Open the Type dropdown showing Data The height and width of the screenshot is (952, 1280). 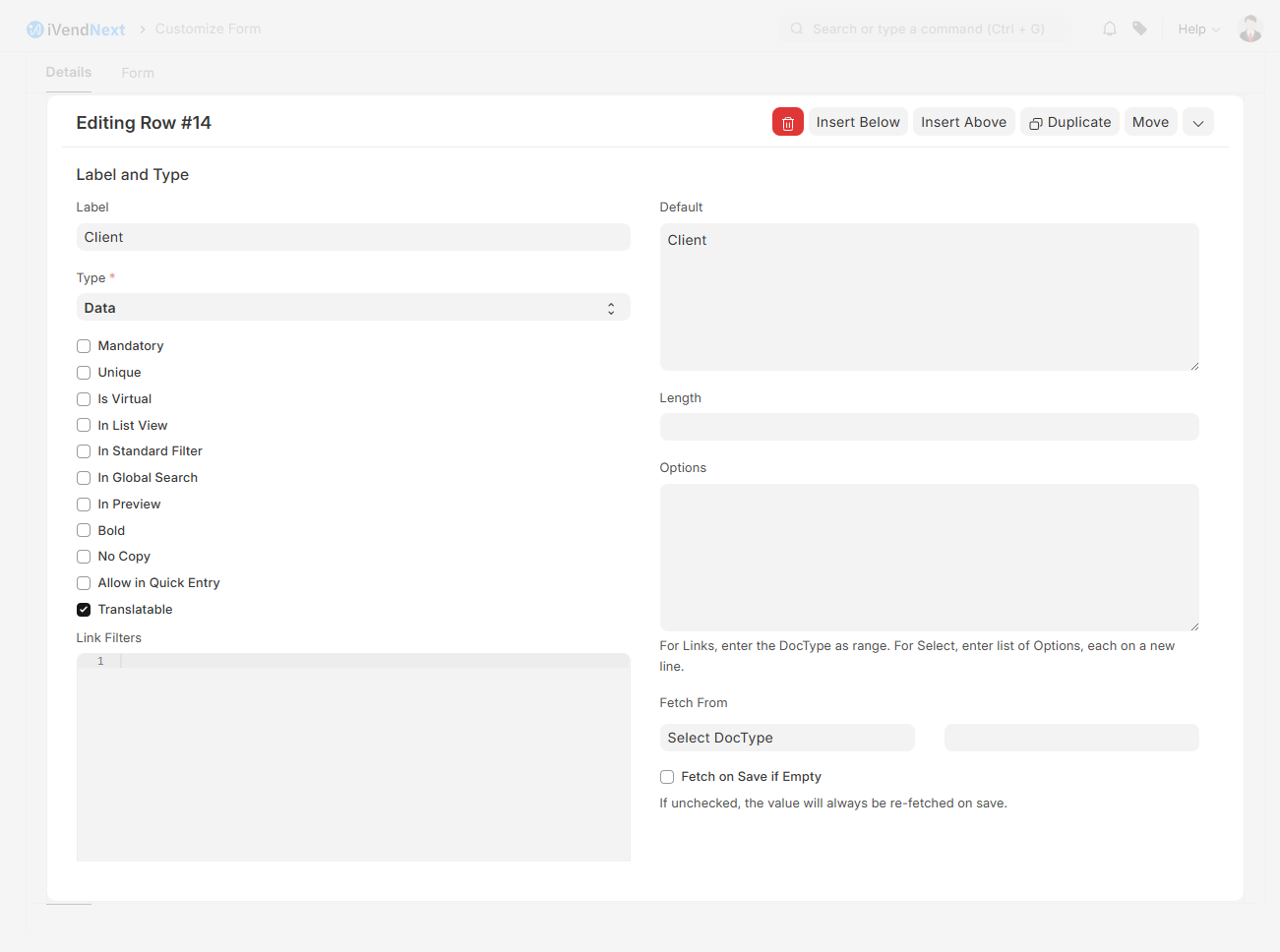[x=353, y=307]
